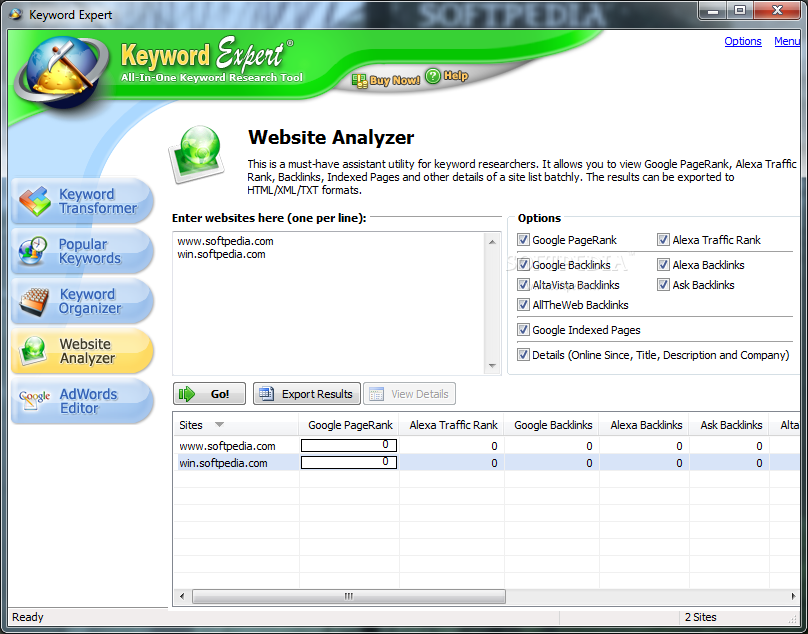The image size is (808, 634).
Task: Select the win.softpedia.com results row
Action: pyautogui.click(x=486, y=463)
